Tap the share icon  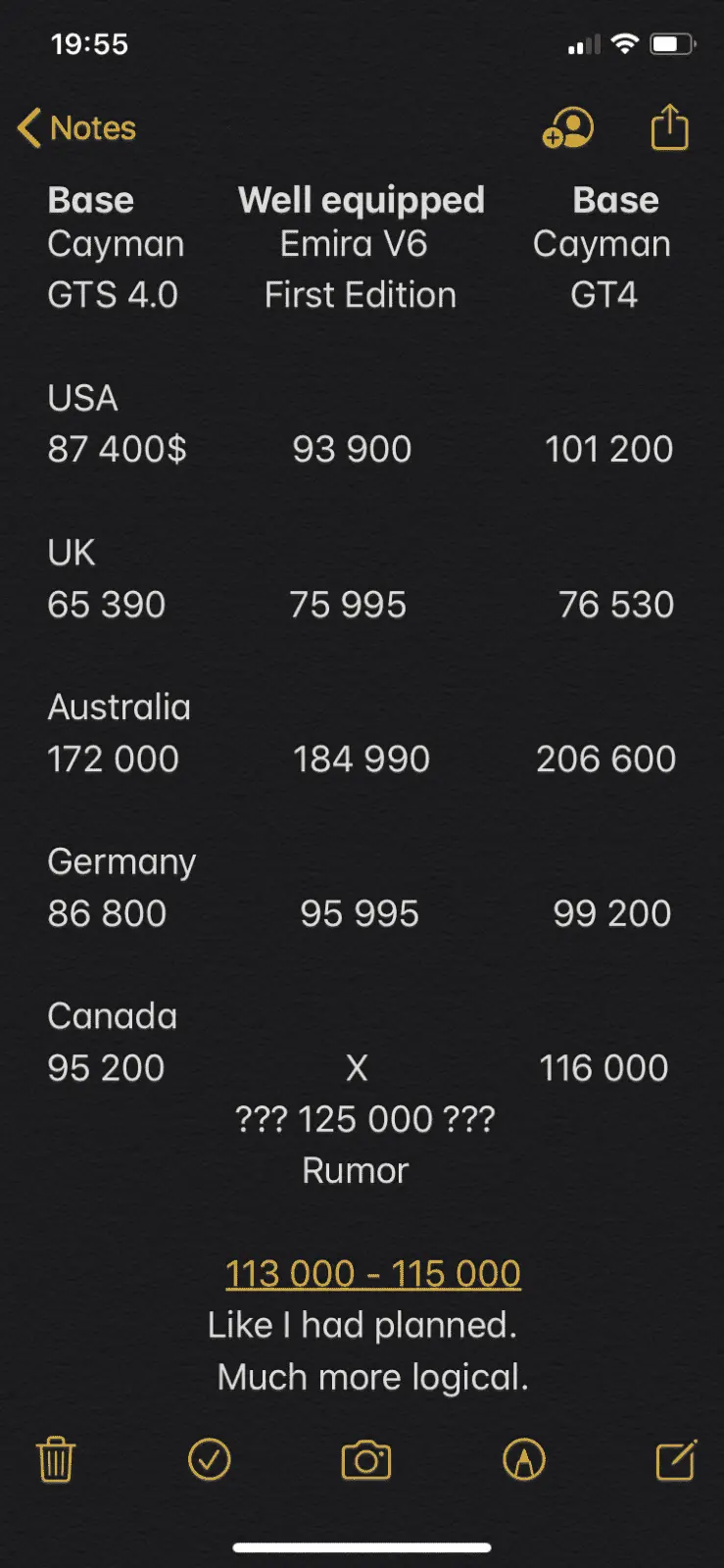click(670, 127)
